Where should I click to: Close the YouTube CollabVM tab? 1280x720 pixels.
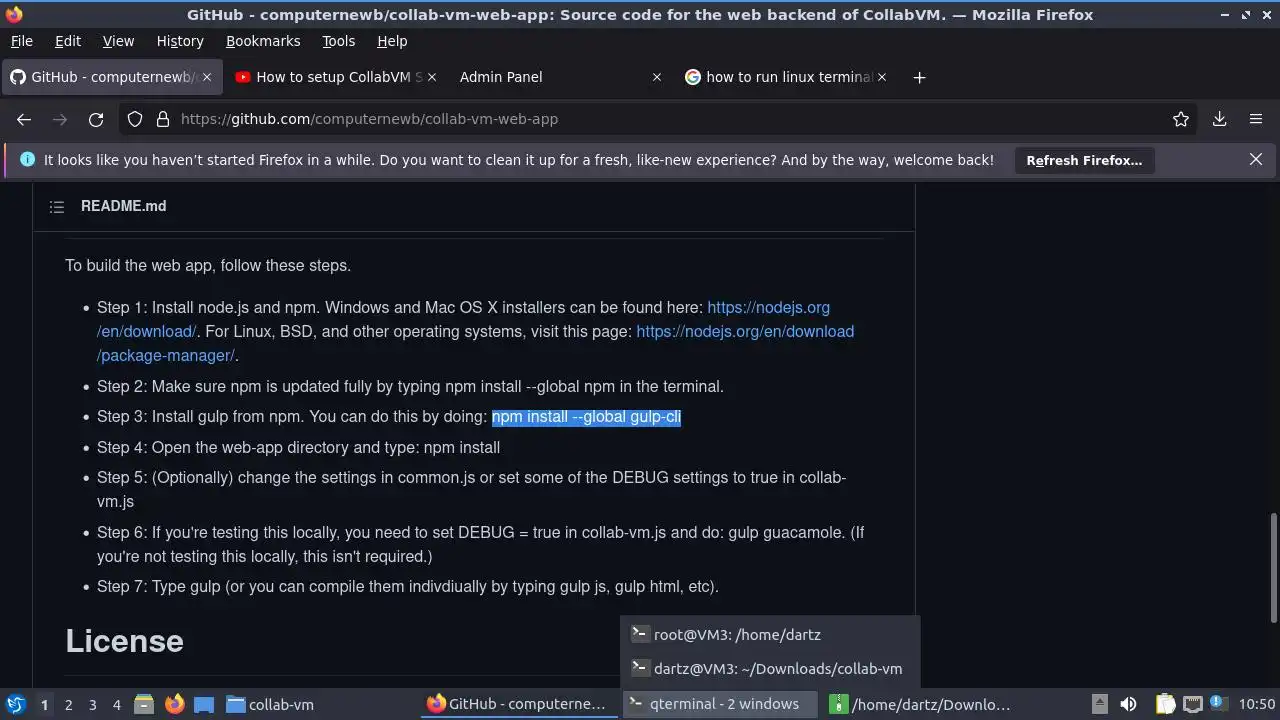(432, 77)
